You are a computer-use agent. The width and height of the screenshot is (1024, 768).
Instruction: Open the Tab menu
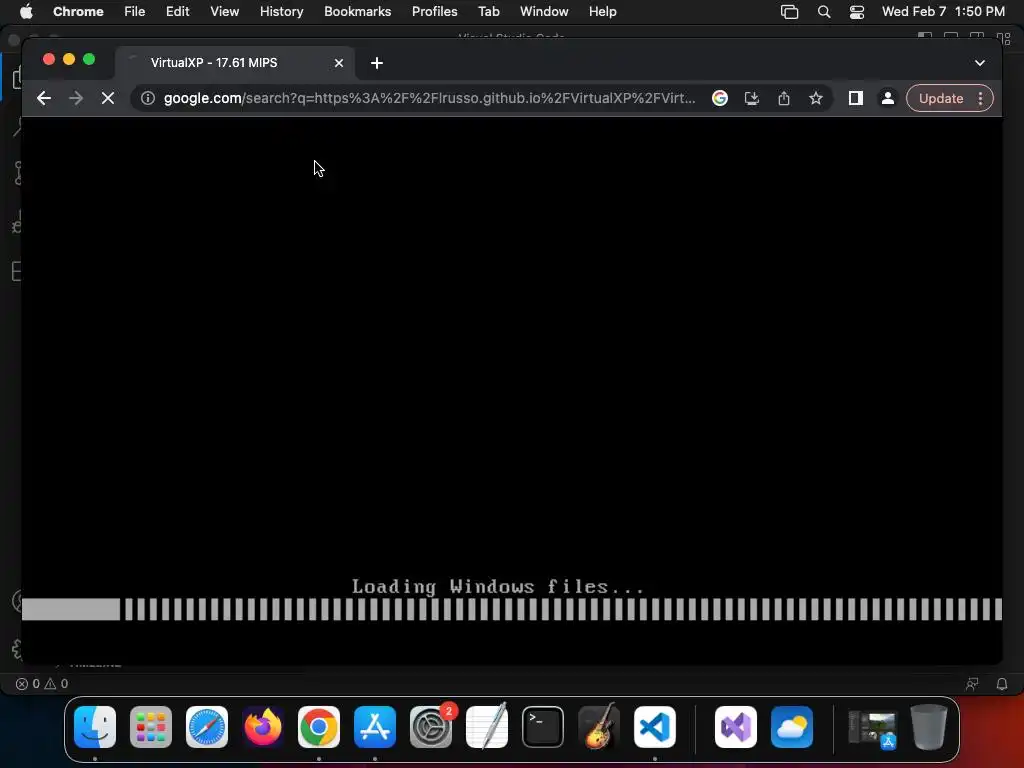coord(488,11)
